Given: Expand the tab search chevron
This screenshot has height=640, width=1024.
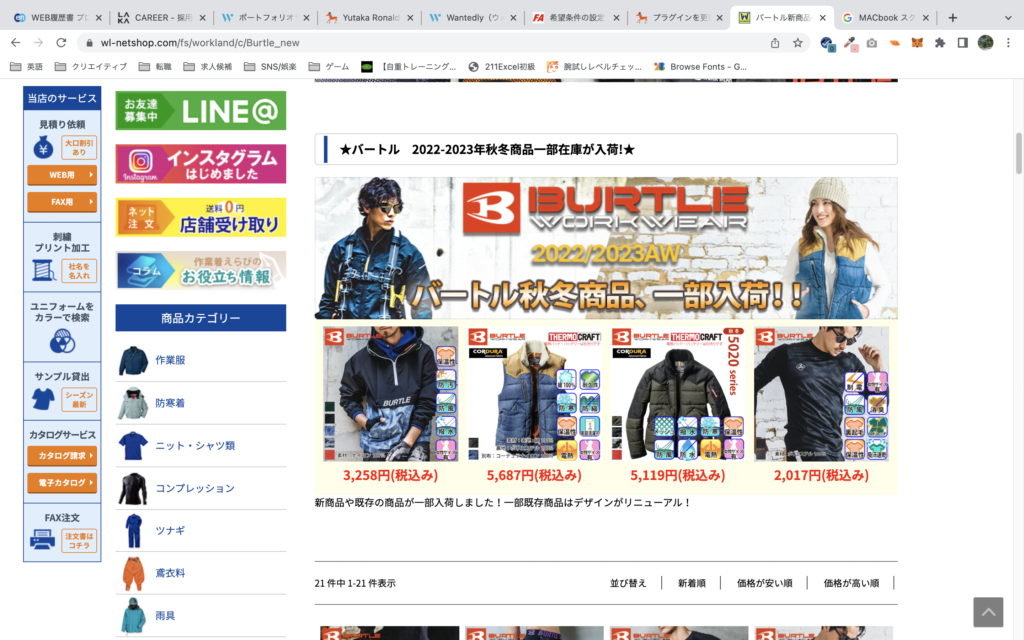Looking at the screenshot, I should pyautogui.click(x=1008, y=18).
